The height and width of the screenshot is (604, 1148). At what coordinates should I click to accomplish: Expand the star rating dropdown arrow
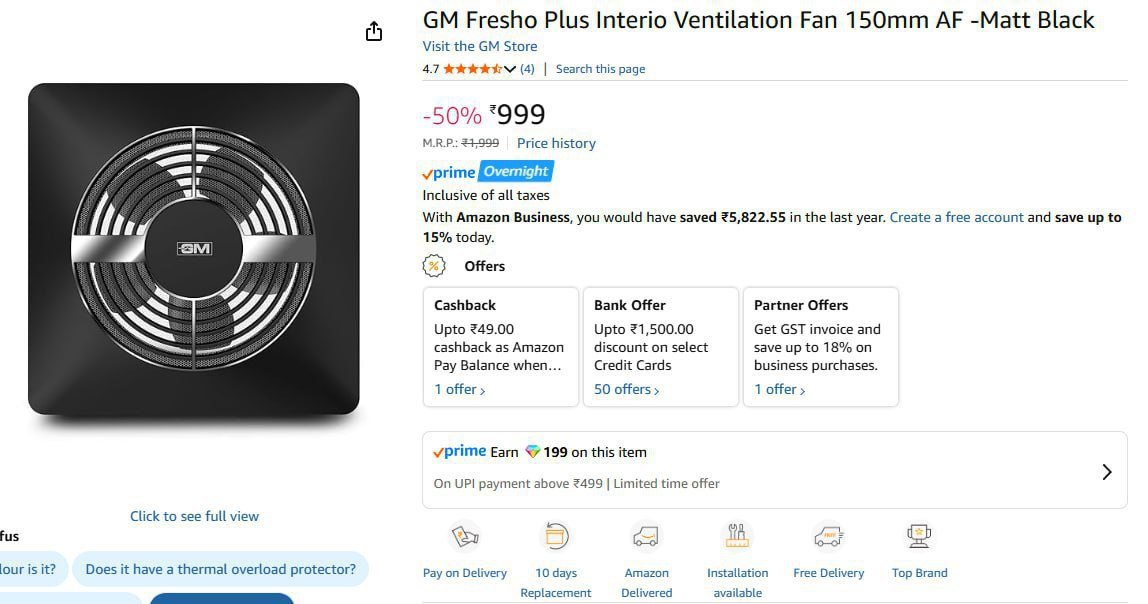510,69
